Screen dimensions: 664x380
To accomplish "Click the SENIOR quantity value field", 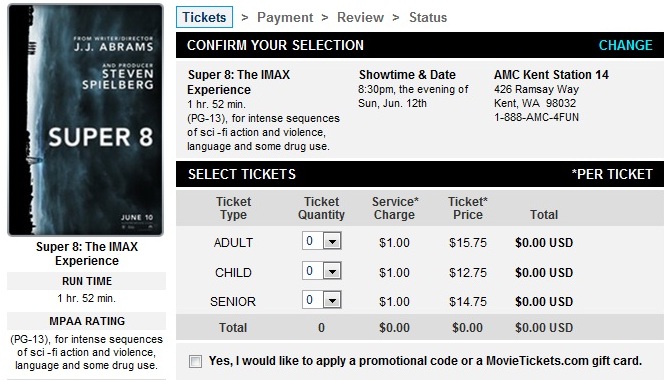I will pyautogui.click(x=313, y=300).
